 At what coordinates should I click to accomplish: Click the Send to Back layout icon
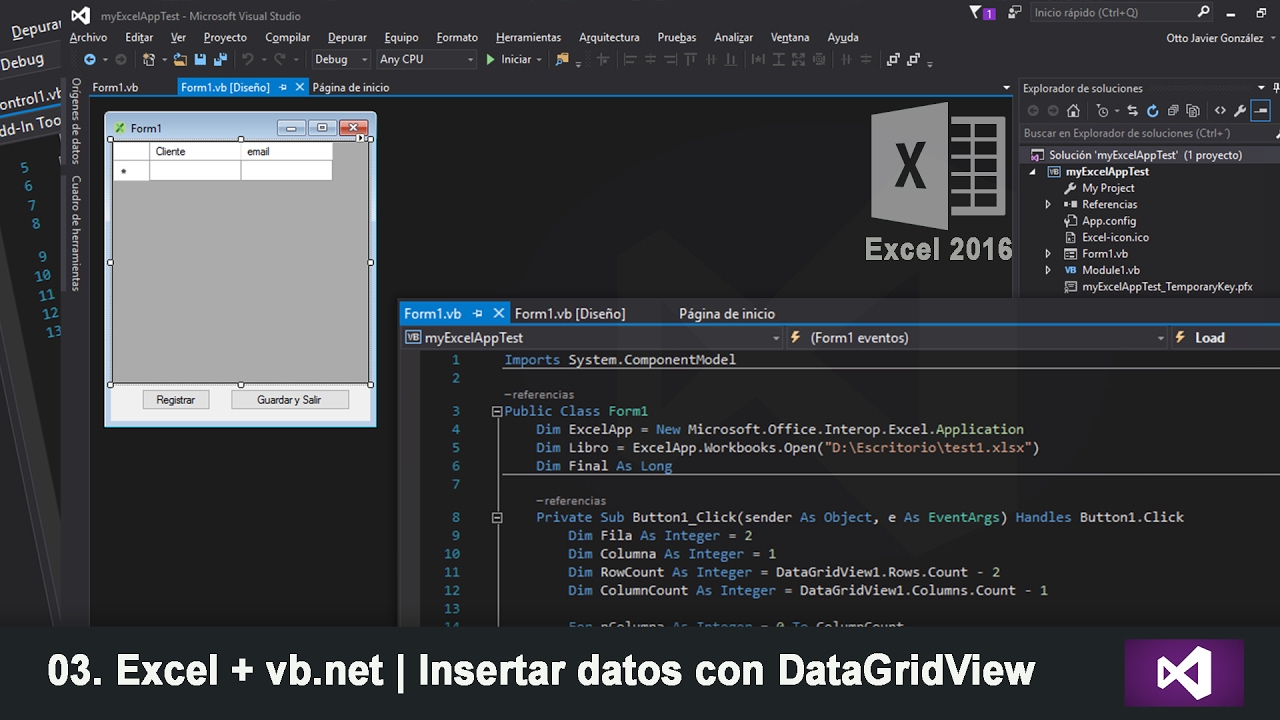(x=913, y=60)
